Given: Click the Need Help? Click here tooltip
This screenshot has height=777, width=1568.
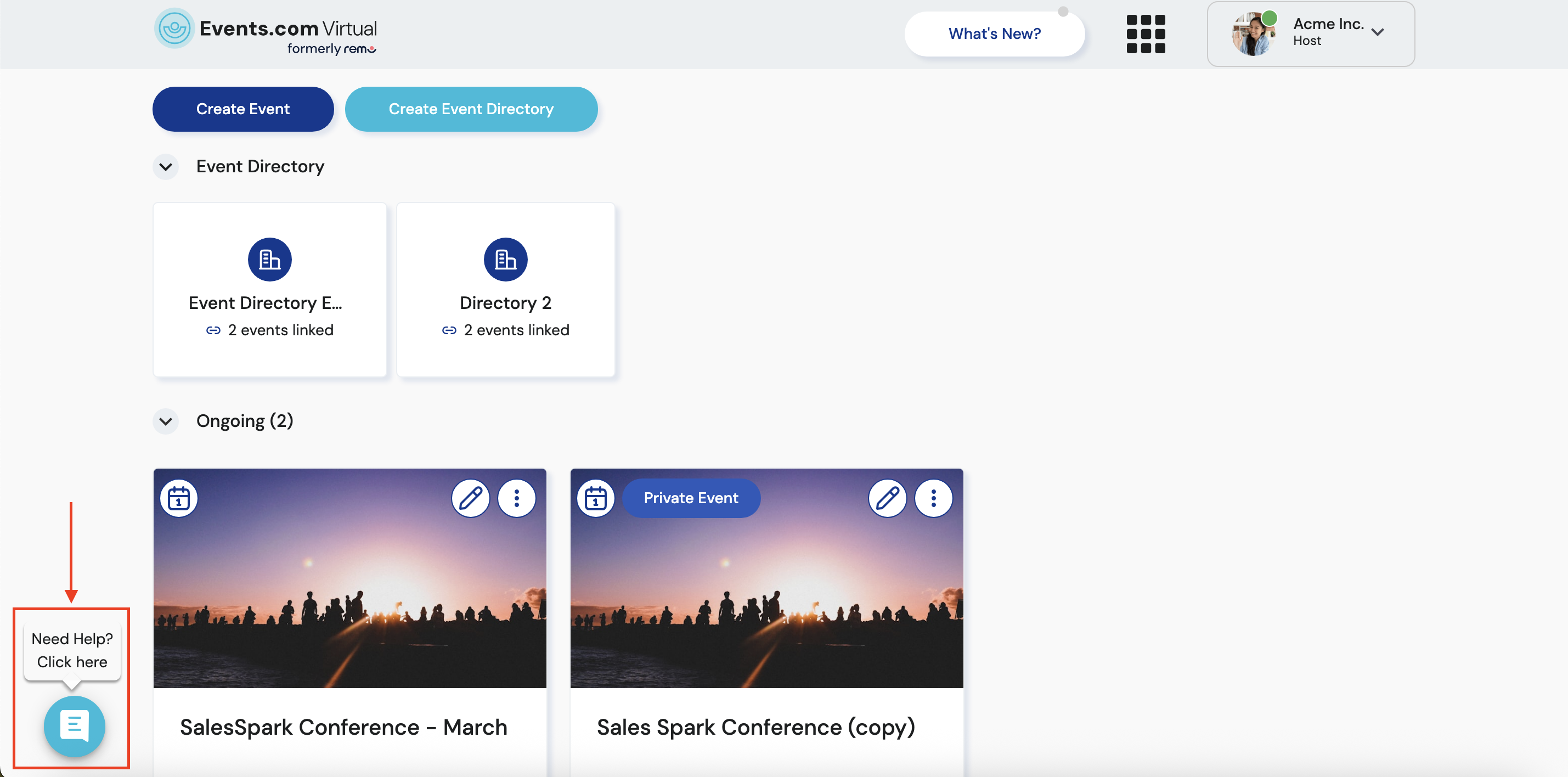Looking at the screenshot, I should click(72, 650).
